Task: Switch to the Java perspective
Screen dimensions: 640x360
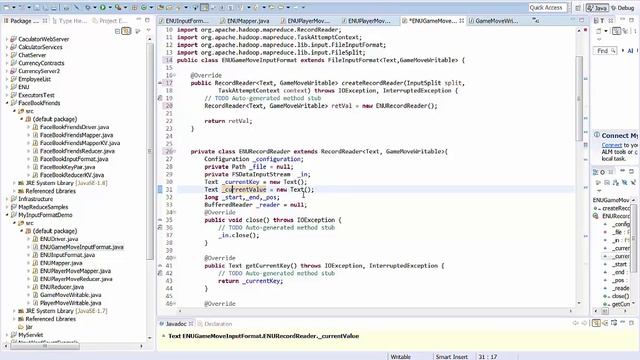Action: point(597,8)
